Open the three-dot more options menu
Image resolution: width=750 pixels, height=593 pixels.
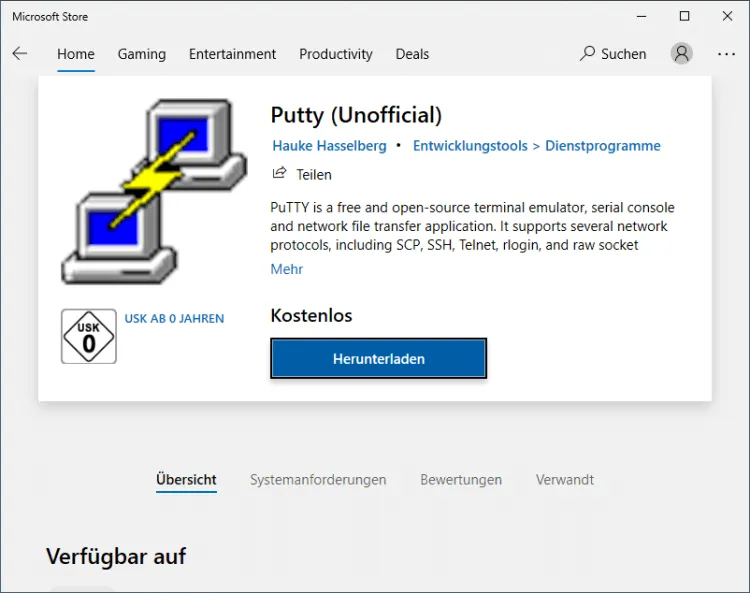tap(726, 54)
